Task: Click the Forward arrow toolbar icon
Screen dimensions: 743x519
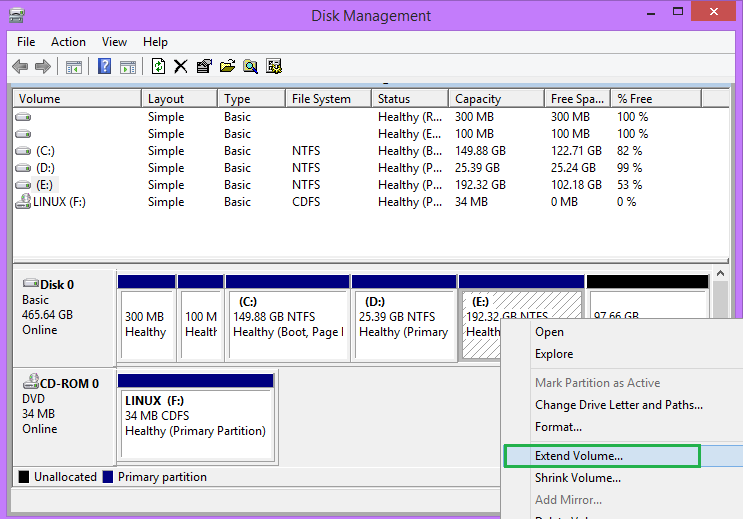Action: click(43, 66)
